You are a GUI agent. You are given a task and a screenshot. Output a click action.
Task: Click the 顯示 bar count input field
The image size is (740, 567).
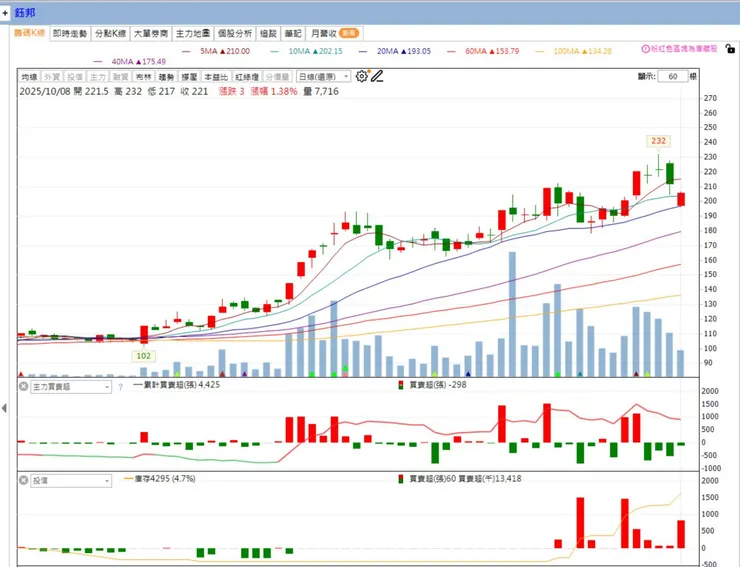(673, 76)
